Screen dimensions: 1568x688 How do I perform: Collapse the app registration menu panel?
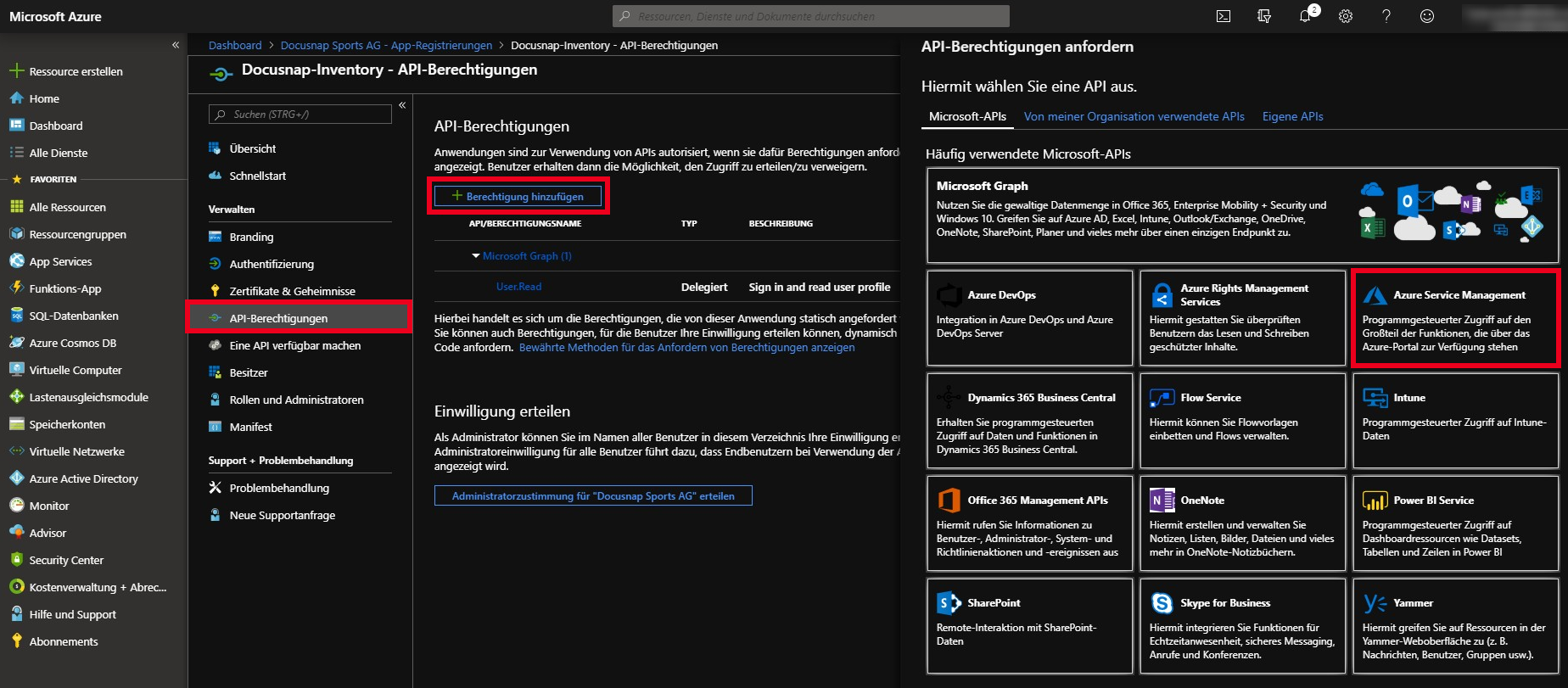(402, 105)
